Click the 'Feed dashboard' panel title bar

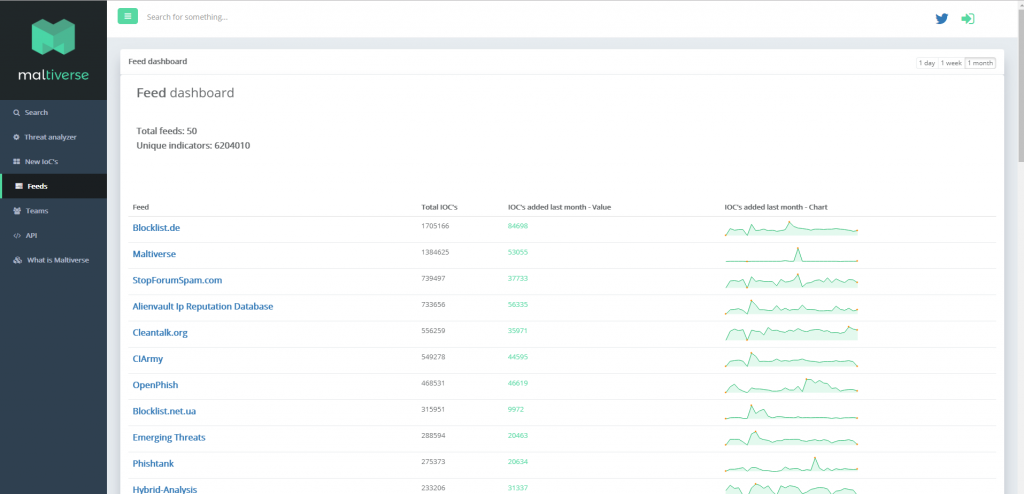pyautogui.click(x=562, y=62)
